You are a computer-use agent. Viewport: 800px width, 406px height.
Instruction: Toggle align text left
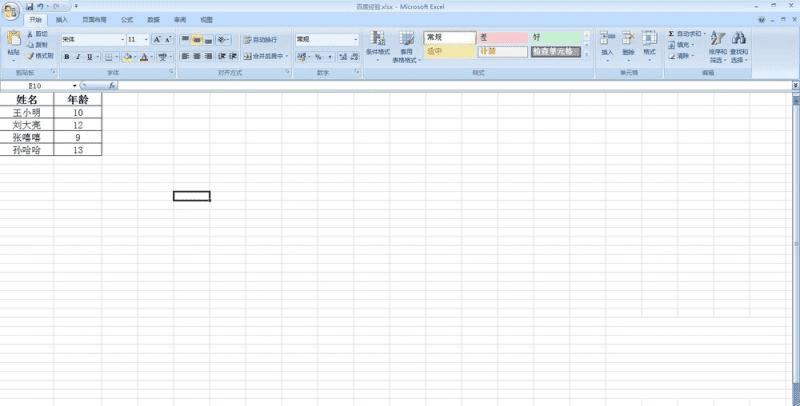pyautogui.click(x=185, y=56)
